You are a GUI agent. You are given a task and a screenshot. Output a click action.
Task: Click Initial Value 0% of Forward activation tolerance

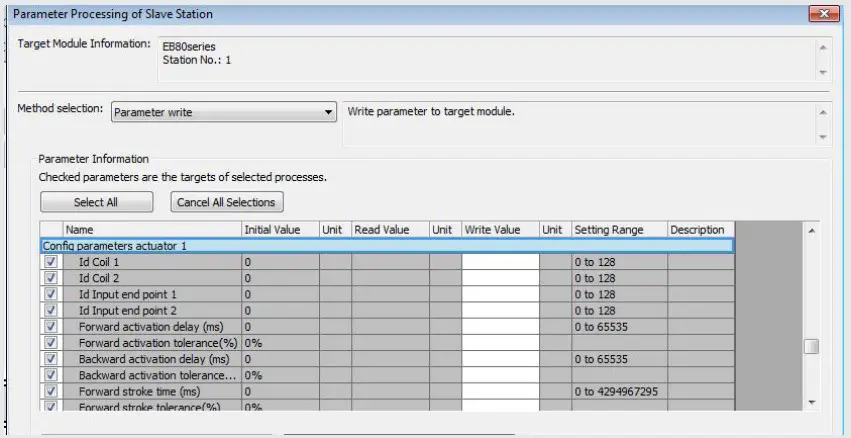point(280,343)
